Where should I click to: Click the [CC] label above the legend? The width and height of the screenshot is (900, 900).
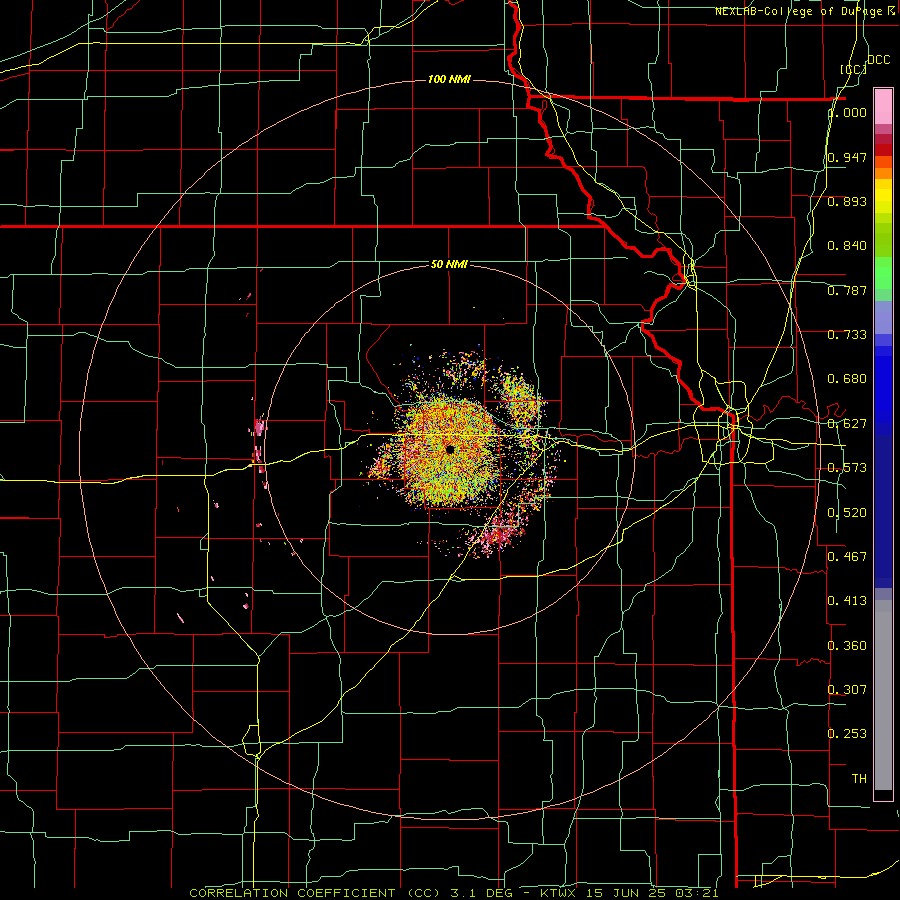853,69
